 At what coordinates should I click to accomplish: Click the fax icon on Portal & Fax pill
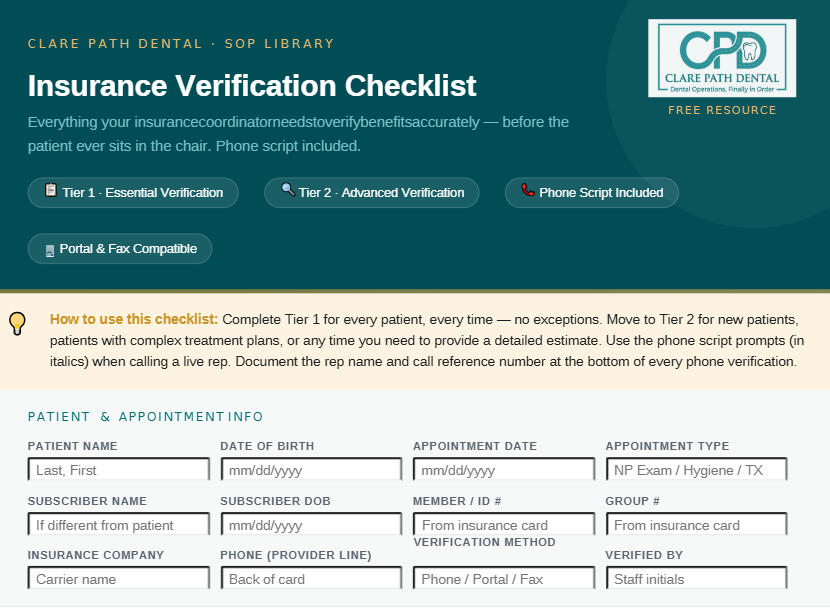(x=50, y=250)
